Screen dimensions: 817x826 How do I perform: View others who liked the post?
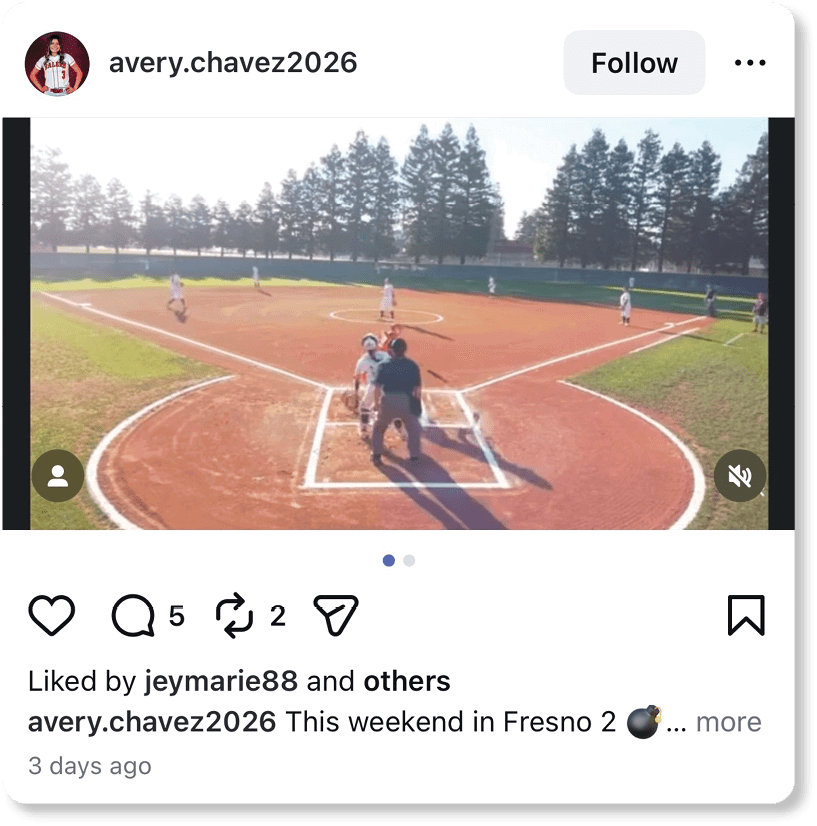click(x=407, y=681)
